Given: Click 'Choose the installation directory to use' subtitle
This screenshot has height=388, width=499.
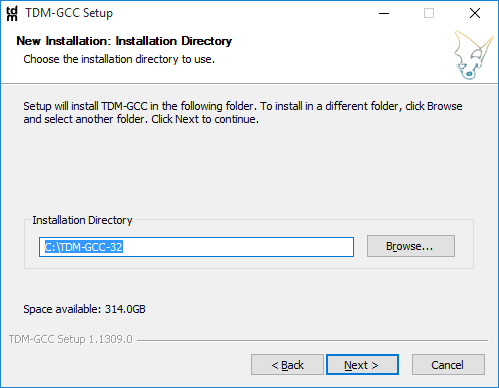Looking at the screenshot, I should (119, 59).
